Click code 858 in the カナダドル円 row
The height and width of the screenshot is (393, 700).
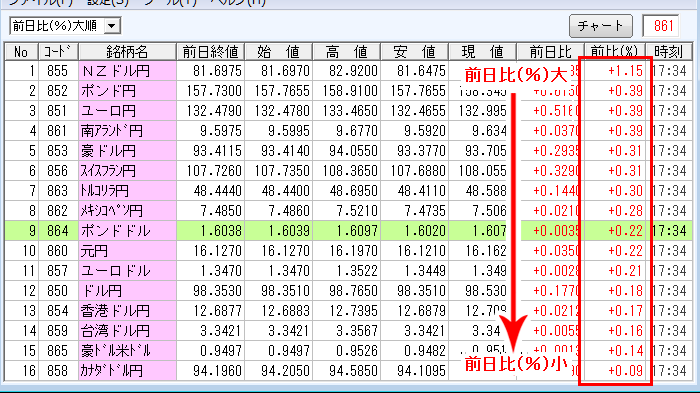pos(58,371)
